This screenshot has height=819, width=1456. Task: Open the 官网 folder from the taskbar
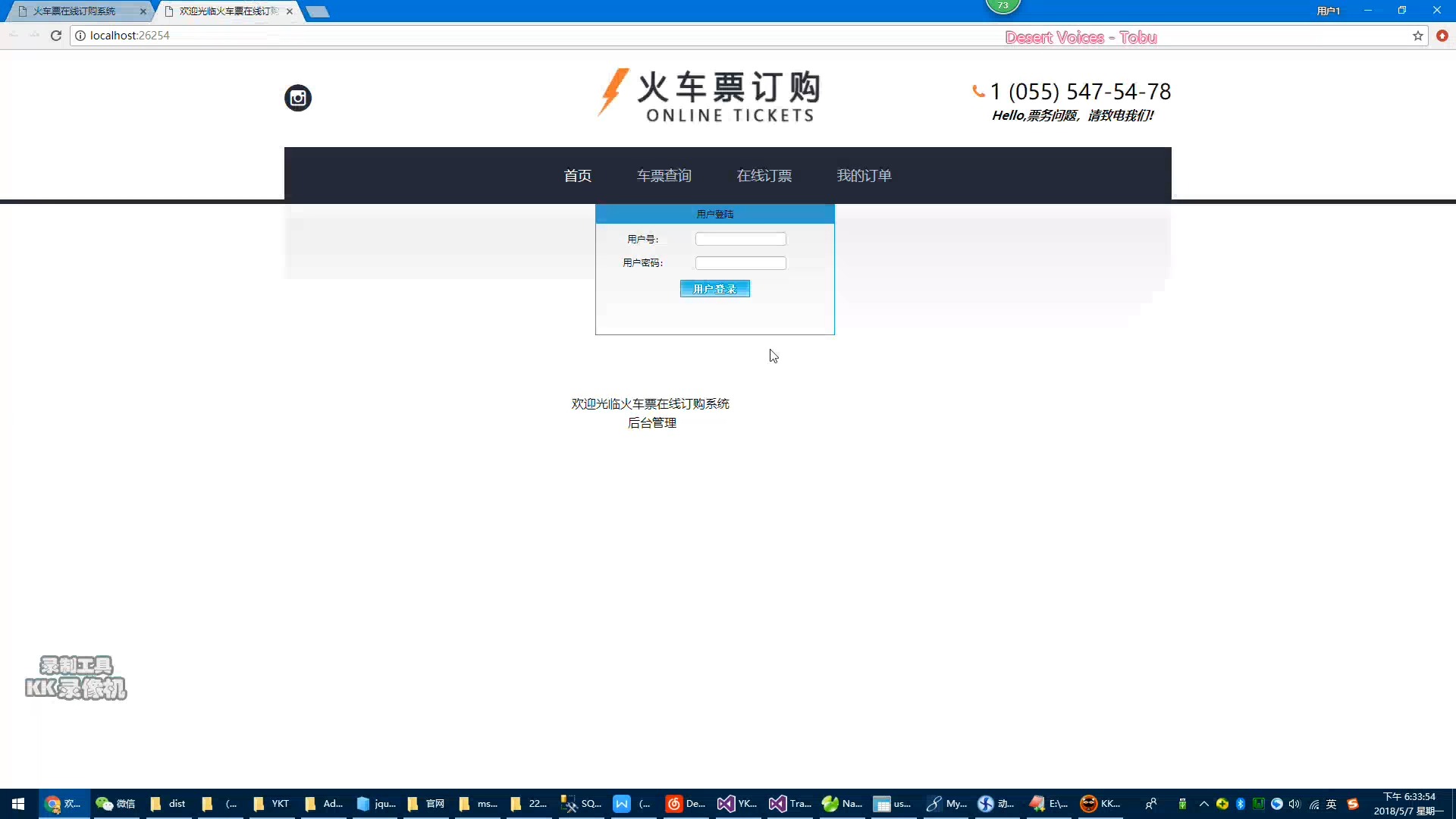[426, 804]
